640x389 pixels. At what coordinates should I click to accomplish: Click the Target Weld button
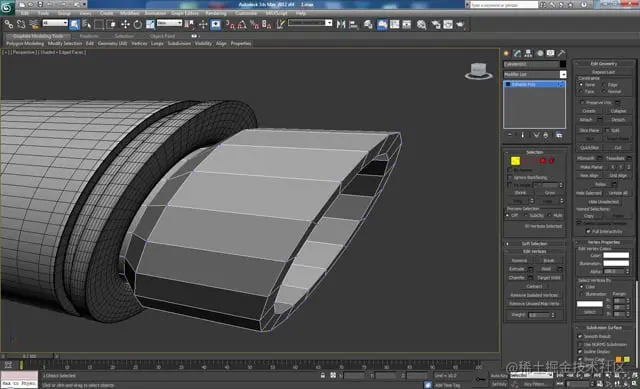point(549,278)
